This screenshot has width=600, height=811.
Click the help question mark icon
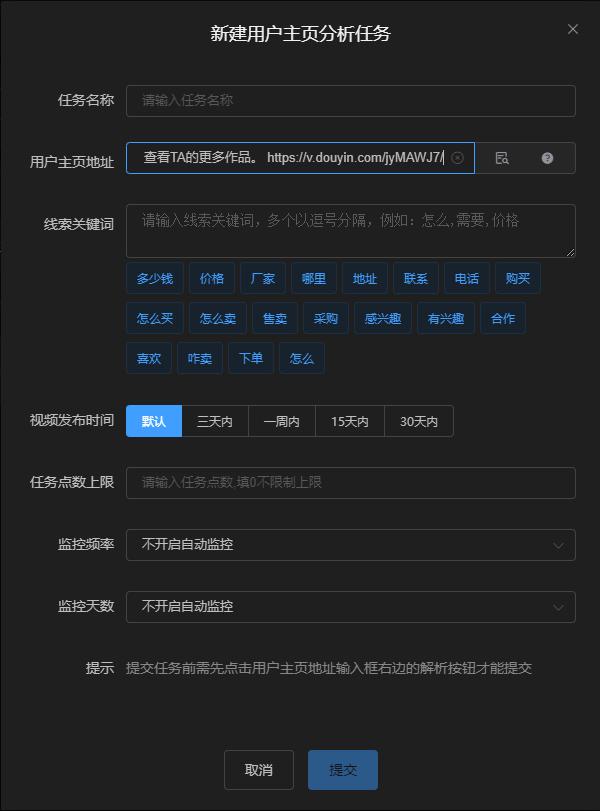pyautogui.click(x=547, y=158)
